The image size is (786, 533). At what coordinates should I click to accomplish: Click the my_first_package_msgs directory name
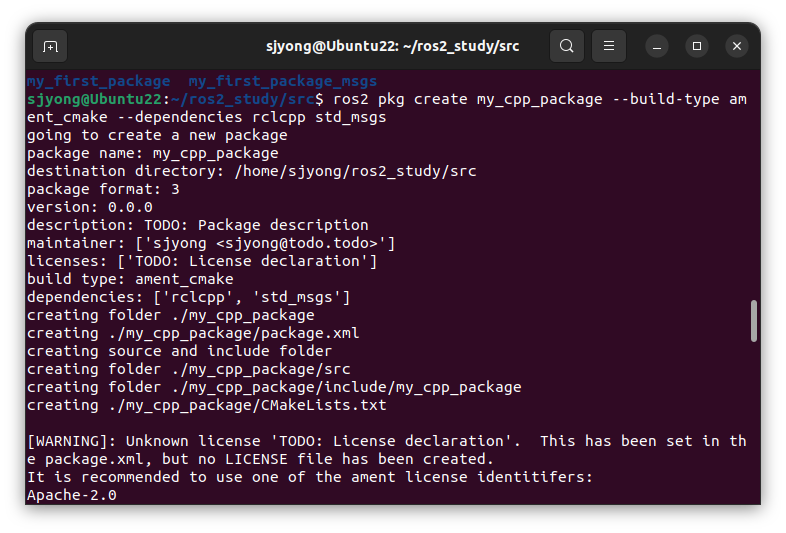click(283, 81)
